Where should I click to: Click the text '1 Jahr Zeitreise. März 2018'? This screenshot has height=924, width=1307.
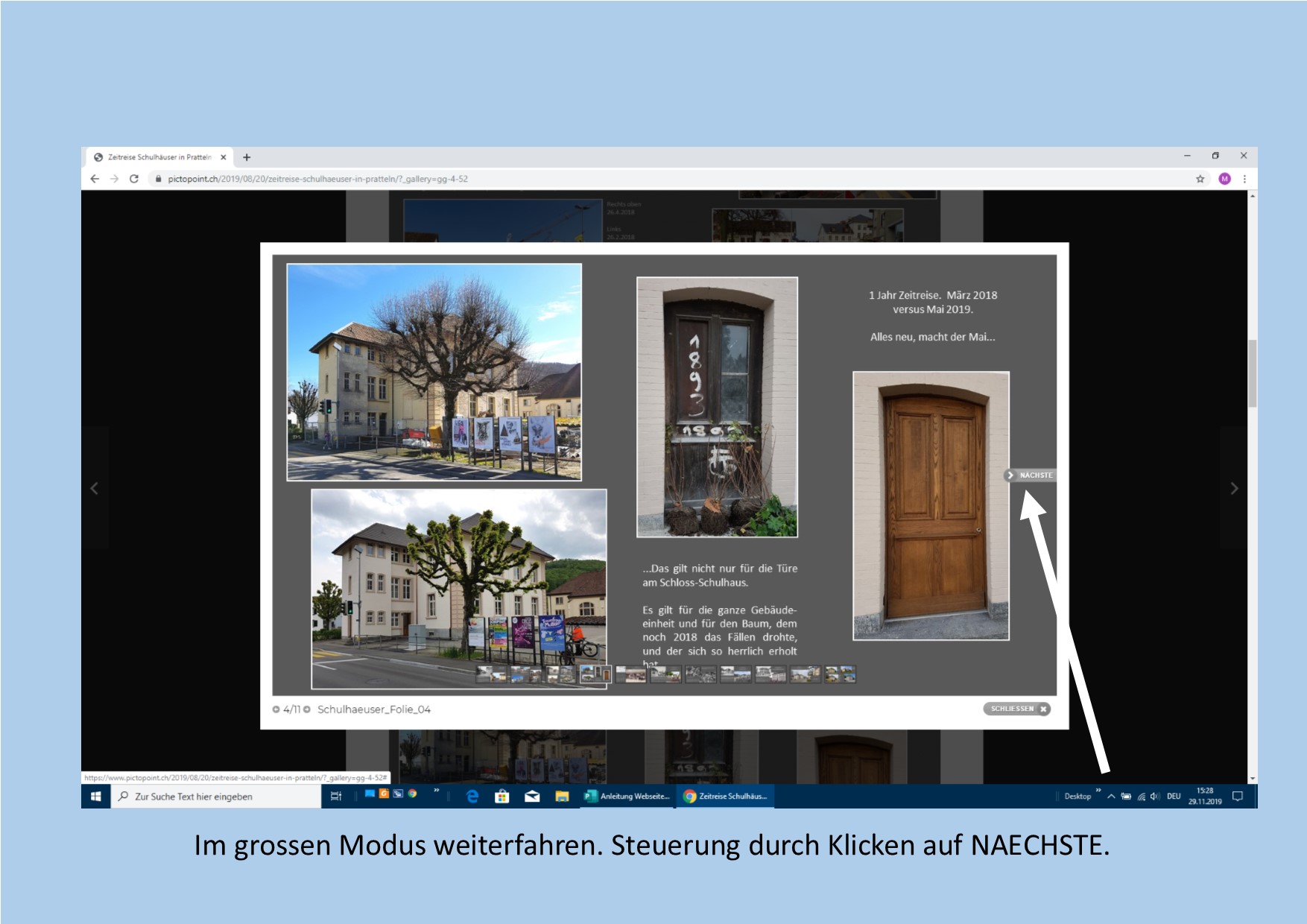tap(933, 295)
